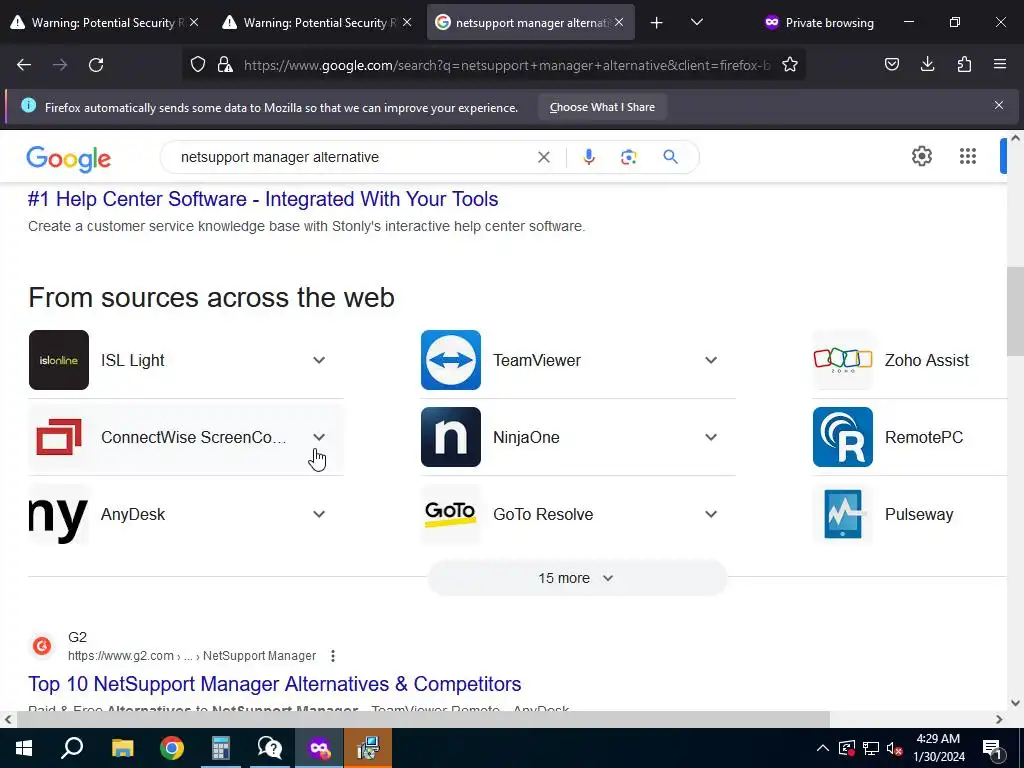Open the Firefox application menu
1024x768 pixels.
point(1000,64)
